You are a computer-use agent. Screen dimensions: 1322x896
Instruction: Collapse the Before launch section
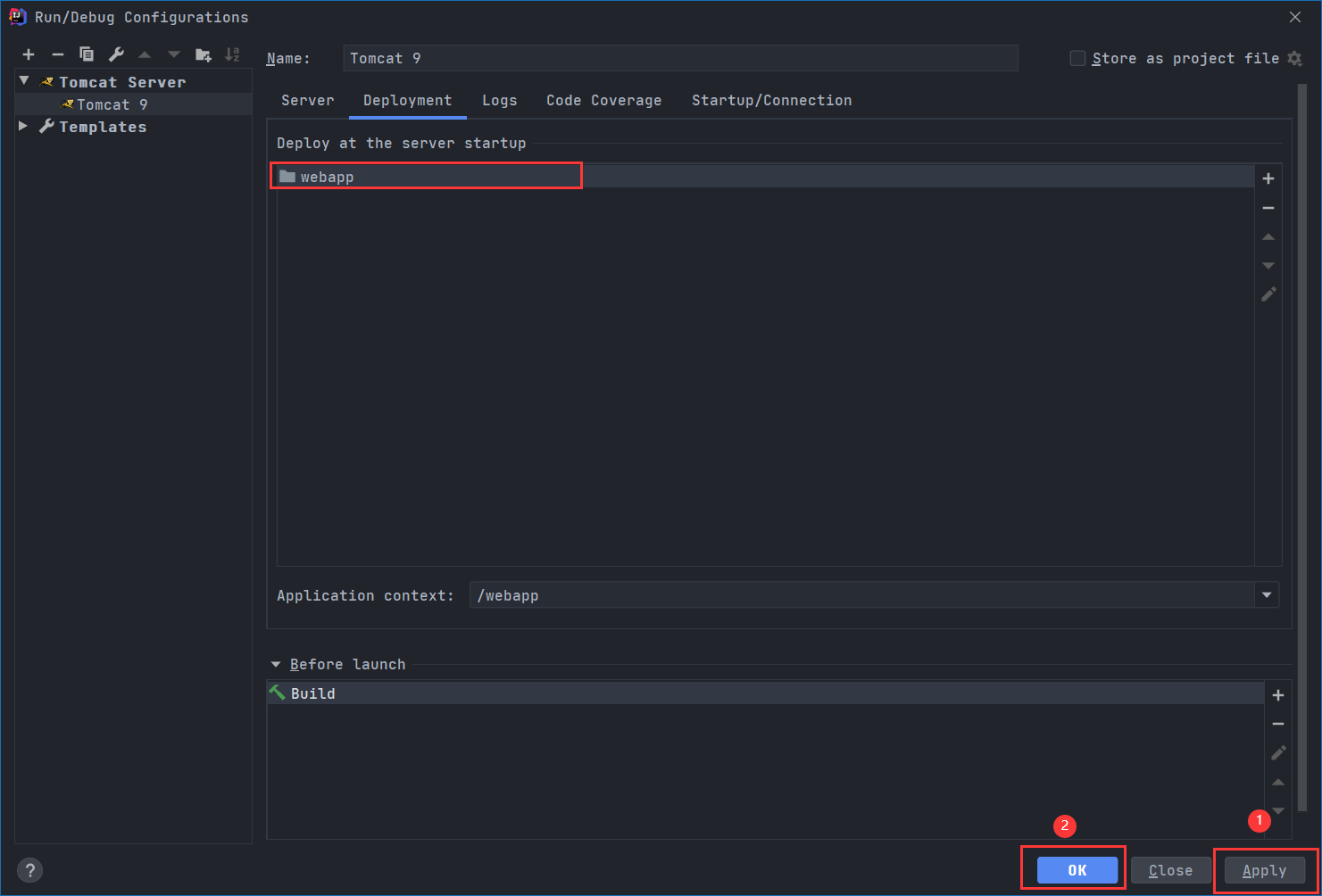[276, 665]
